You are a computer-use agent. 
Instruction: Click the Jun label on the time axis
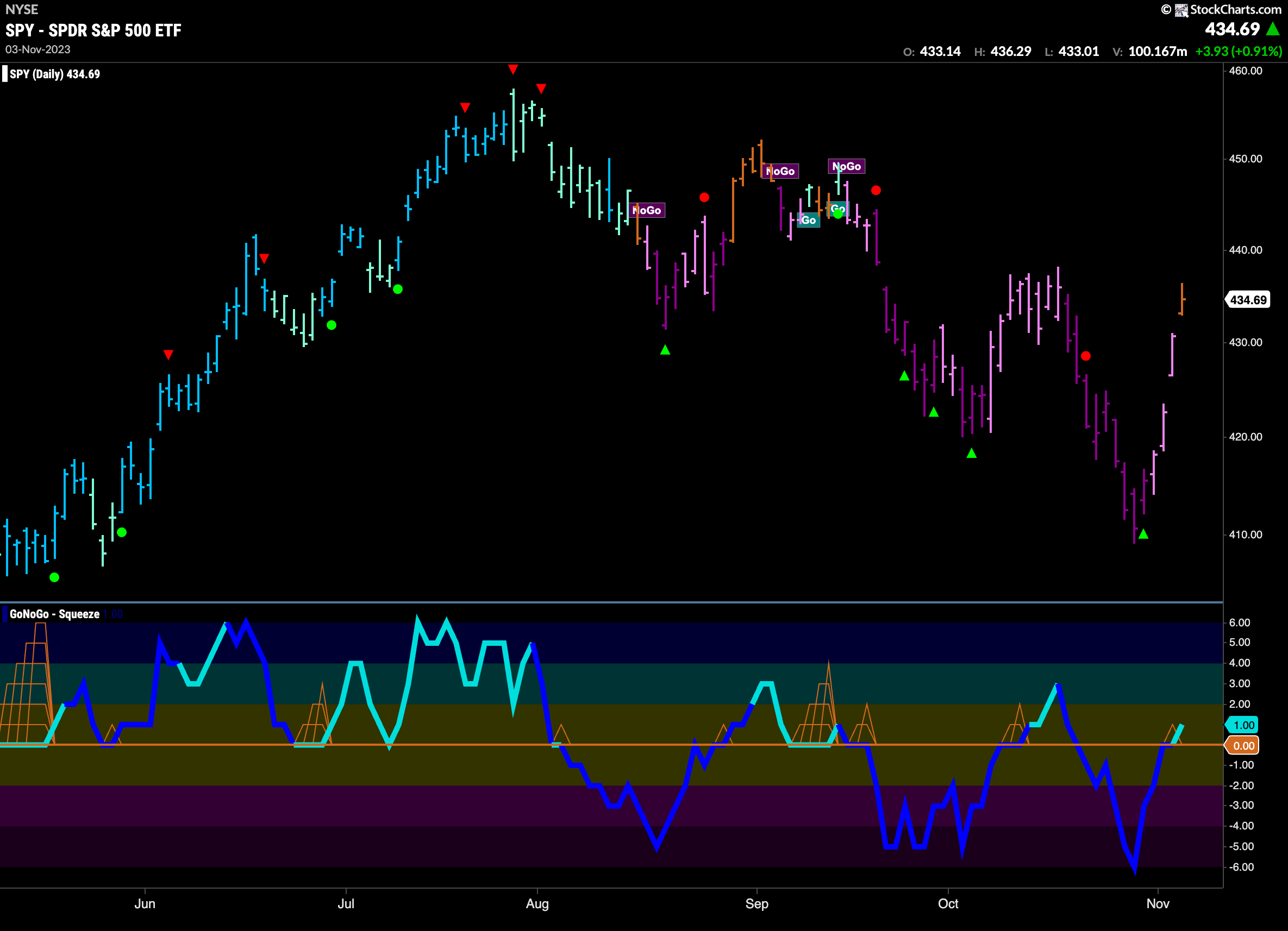145,904
